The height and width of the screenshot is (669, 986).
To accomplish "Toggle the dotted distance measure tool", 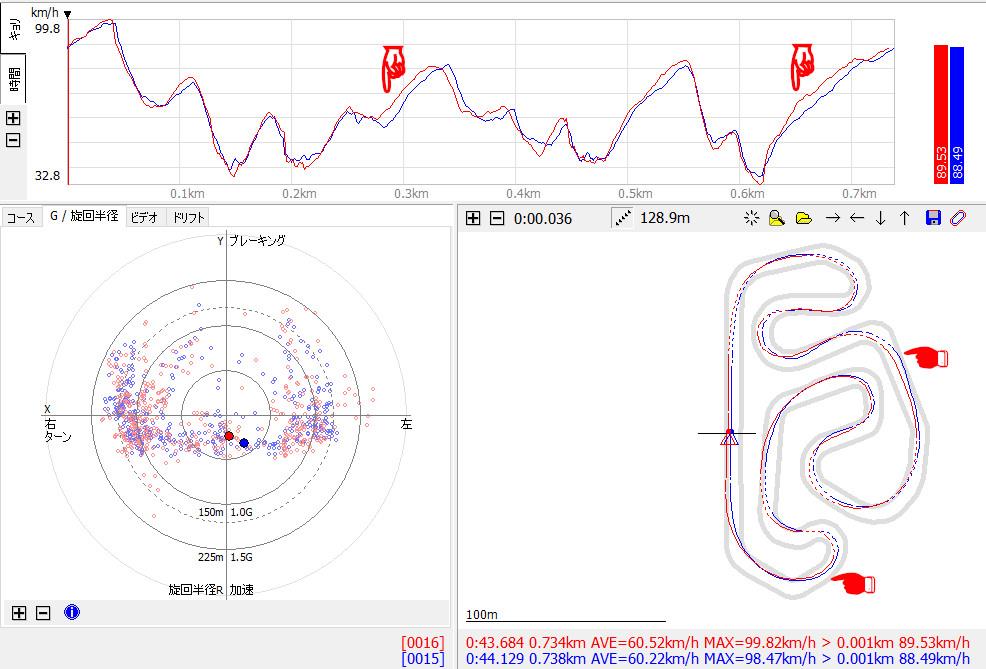I will 623,218.
